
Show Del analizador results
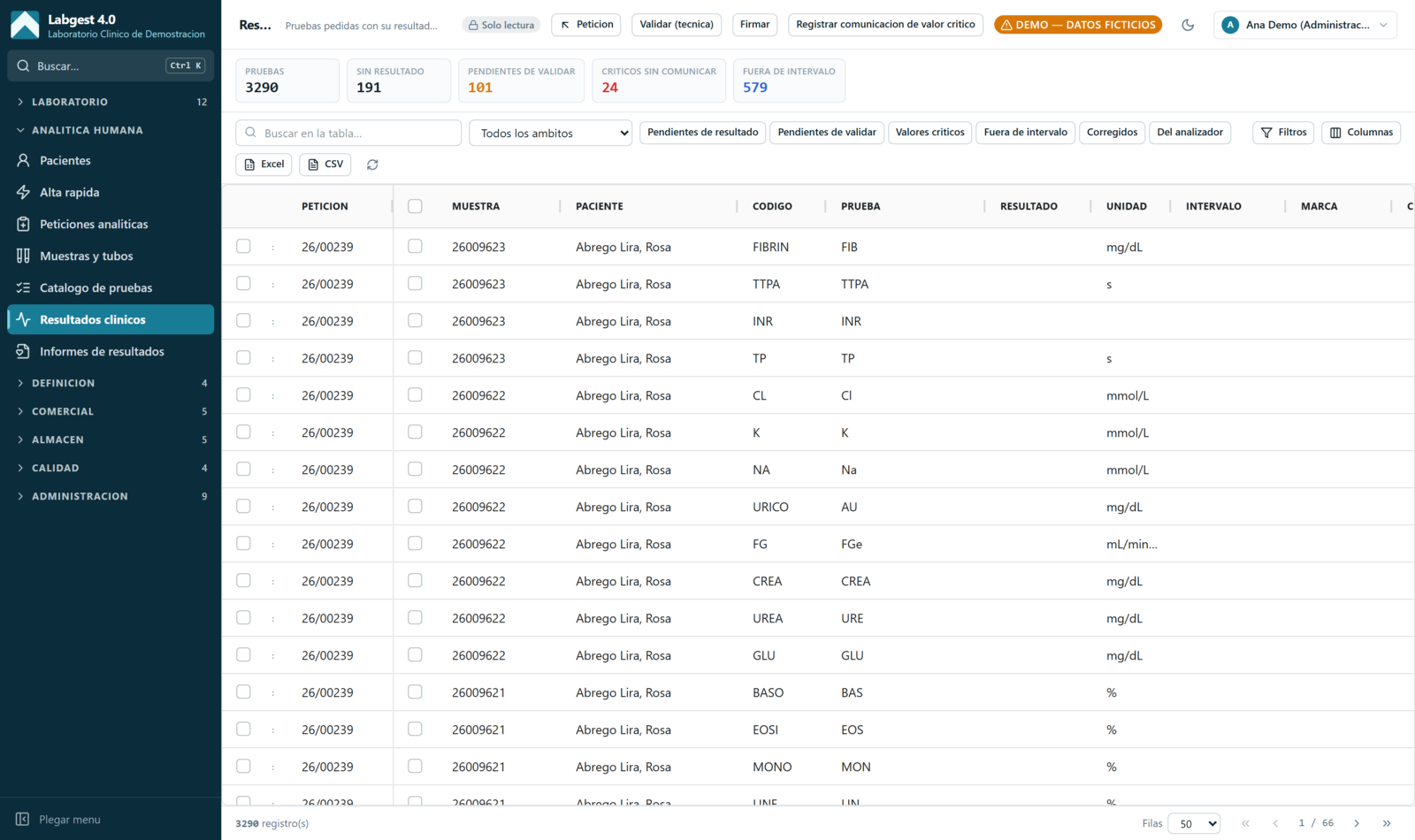(1190, 133)
